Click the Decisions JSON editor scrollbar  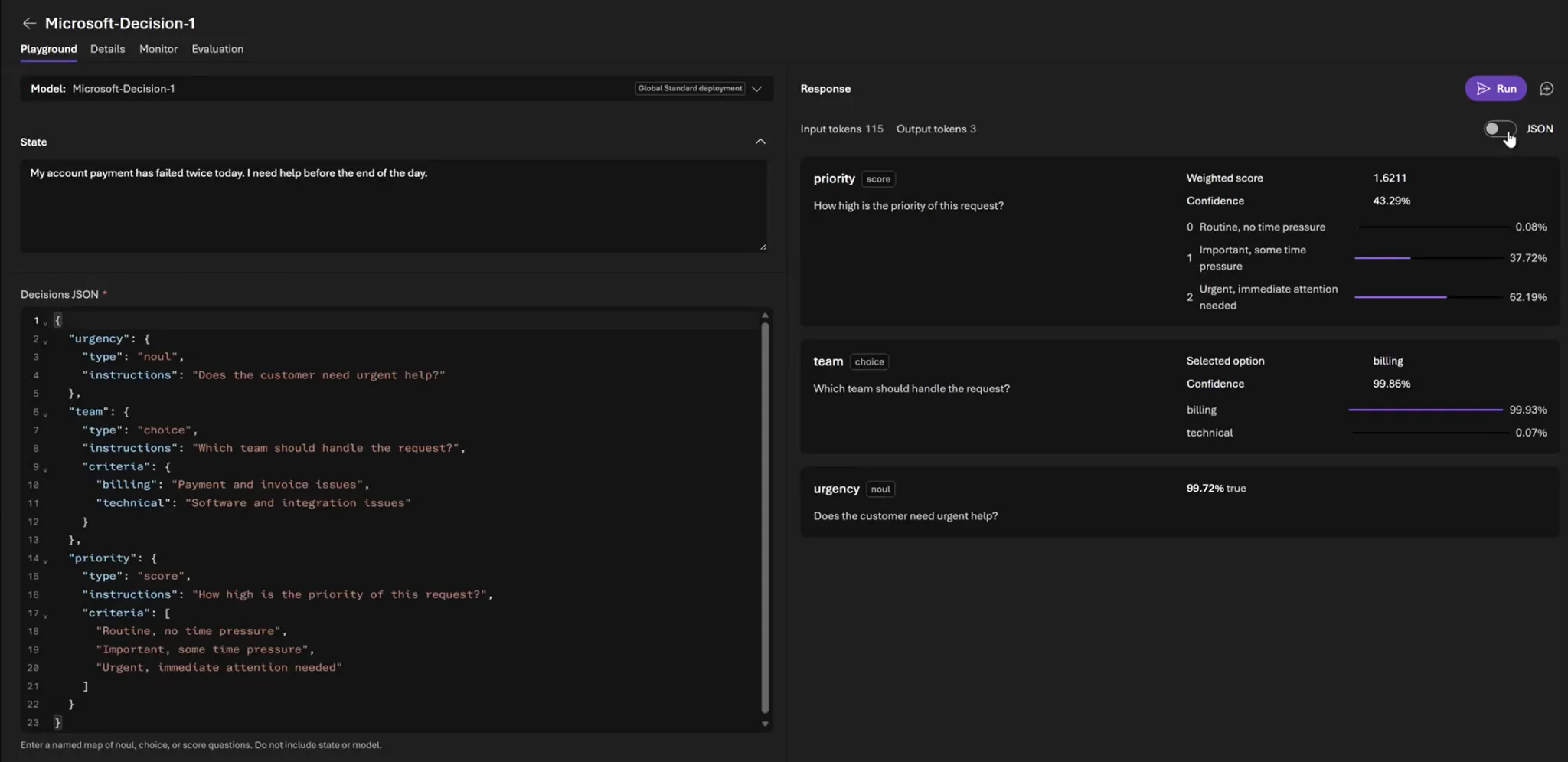click(764, 518)
